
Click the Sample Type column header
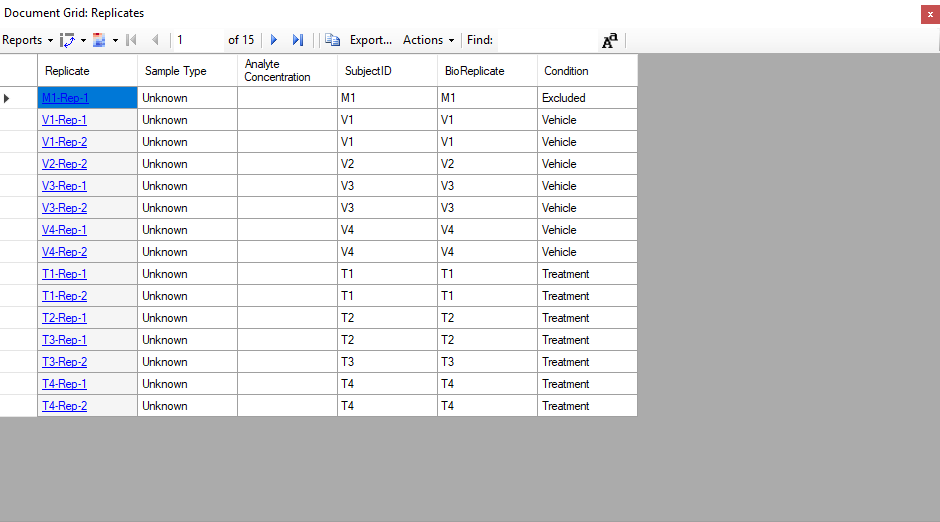click(x=187, y=71)
